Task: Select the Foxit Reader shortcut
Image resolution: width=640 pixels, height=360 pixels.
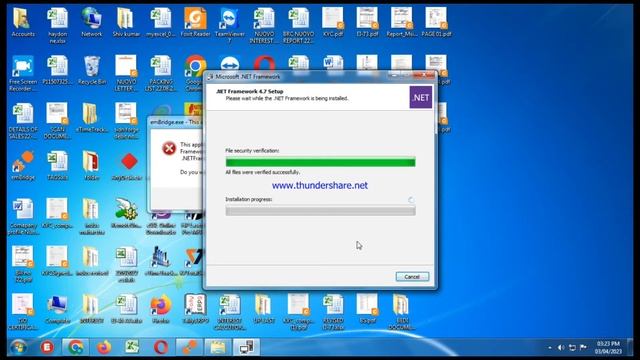Action: pos(195,23)
